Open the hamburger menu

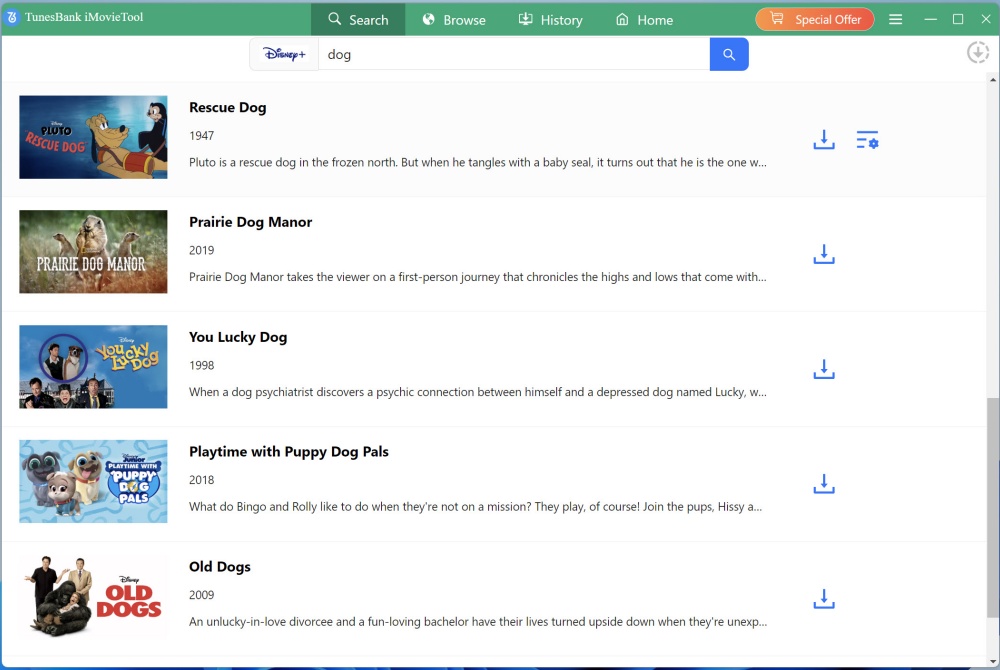(x=896, y=20)
